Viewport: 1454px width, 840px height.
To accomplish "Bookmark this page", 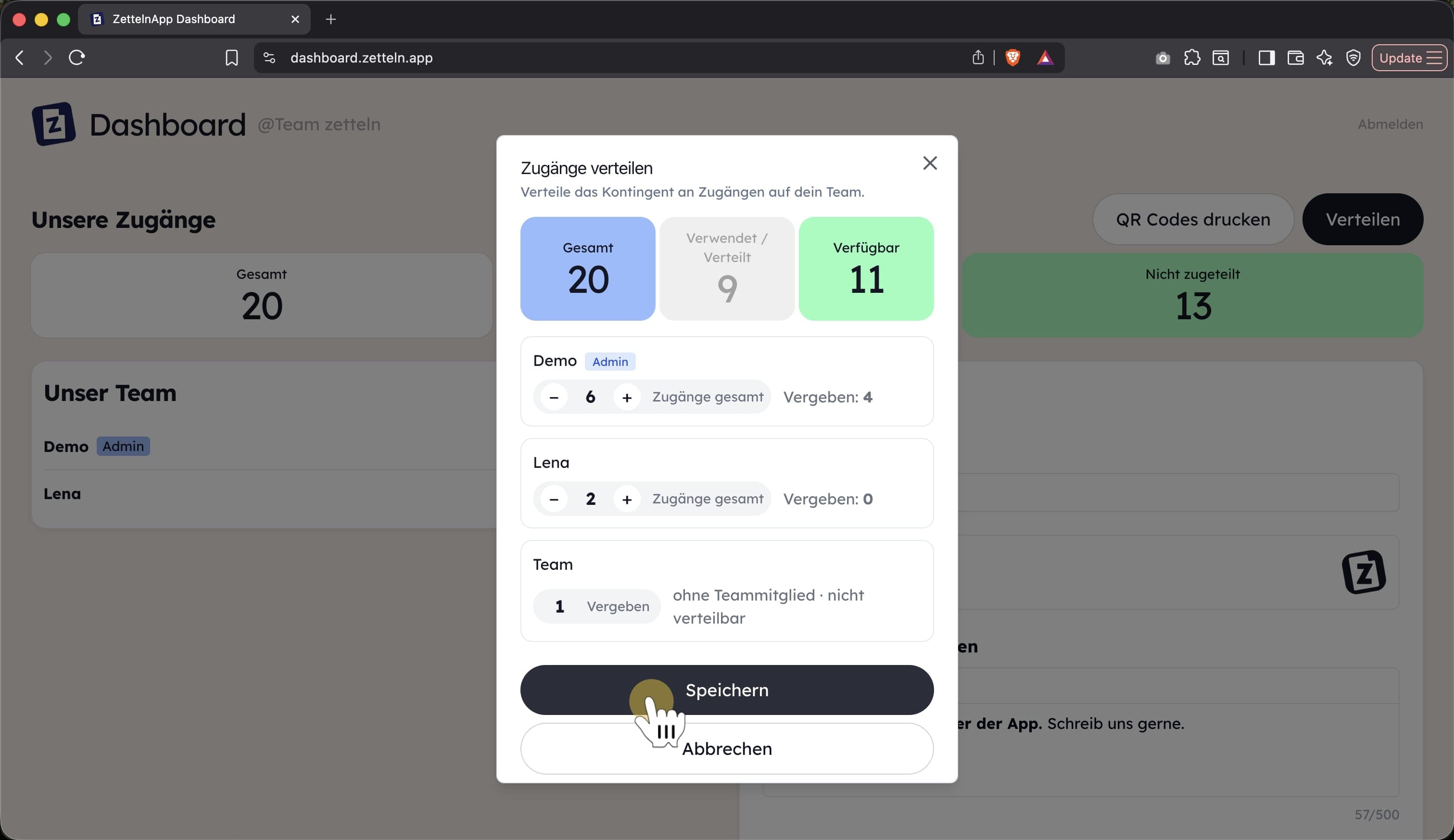I will [x=231, y=58].
